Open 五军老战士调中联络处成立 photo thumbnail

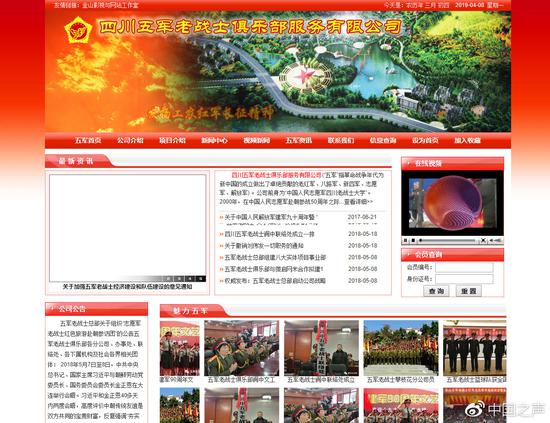[x=321, y=348]
